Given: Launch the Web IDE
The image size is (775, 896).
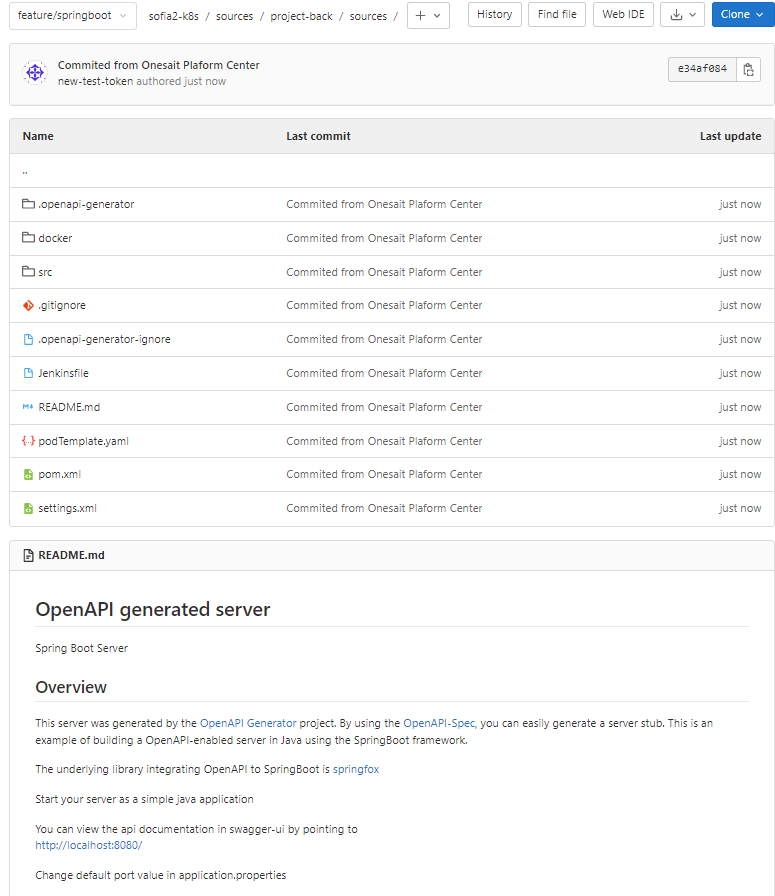Looking at the screenshot, I should (x=623, y=15).
